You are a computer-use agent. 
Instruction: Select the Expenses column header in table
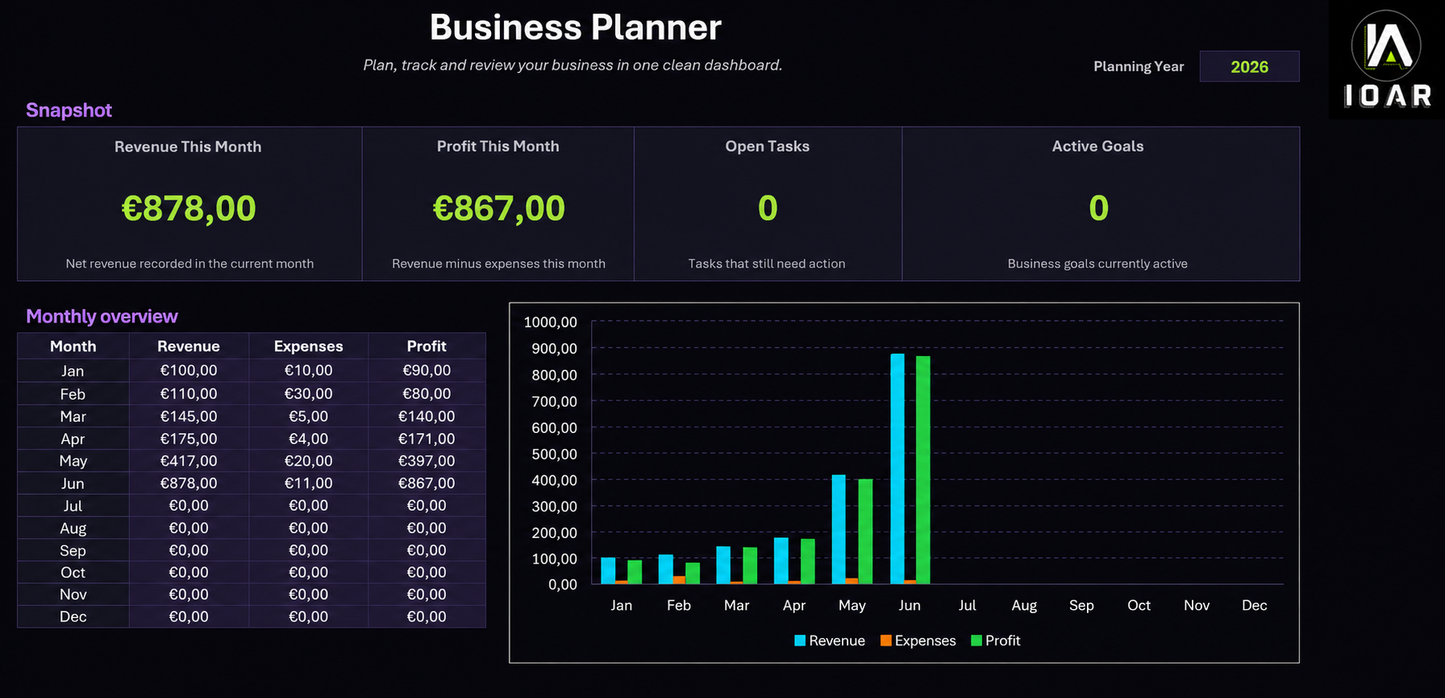coord(308,346)
